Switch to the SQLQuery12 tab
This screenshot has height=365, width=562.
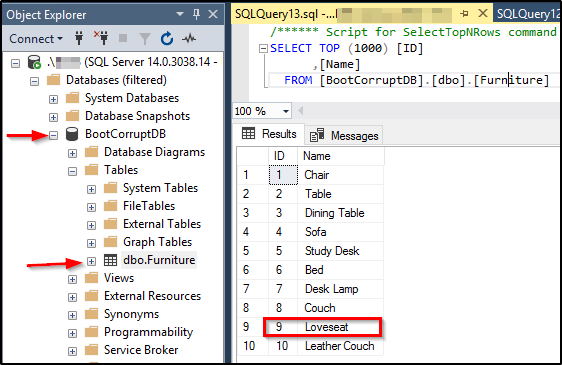[x=527, y=14]
